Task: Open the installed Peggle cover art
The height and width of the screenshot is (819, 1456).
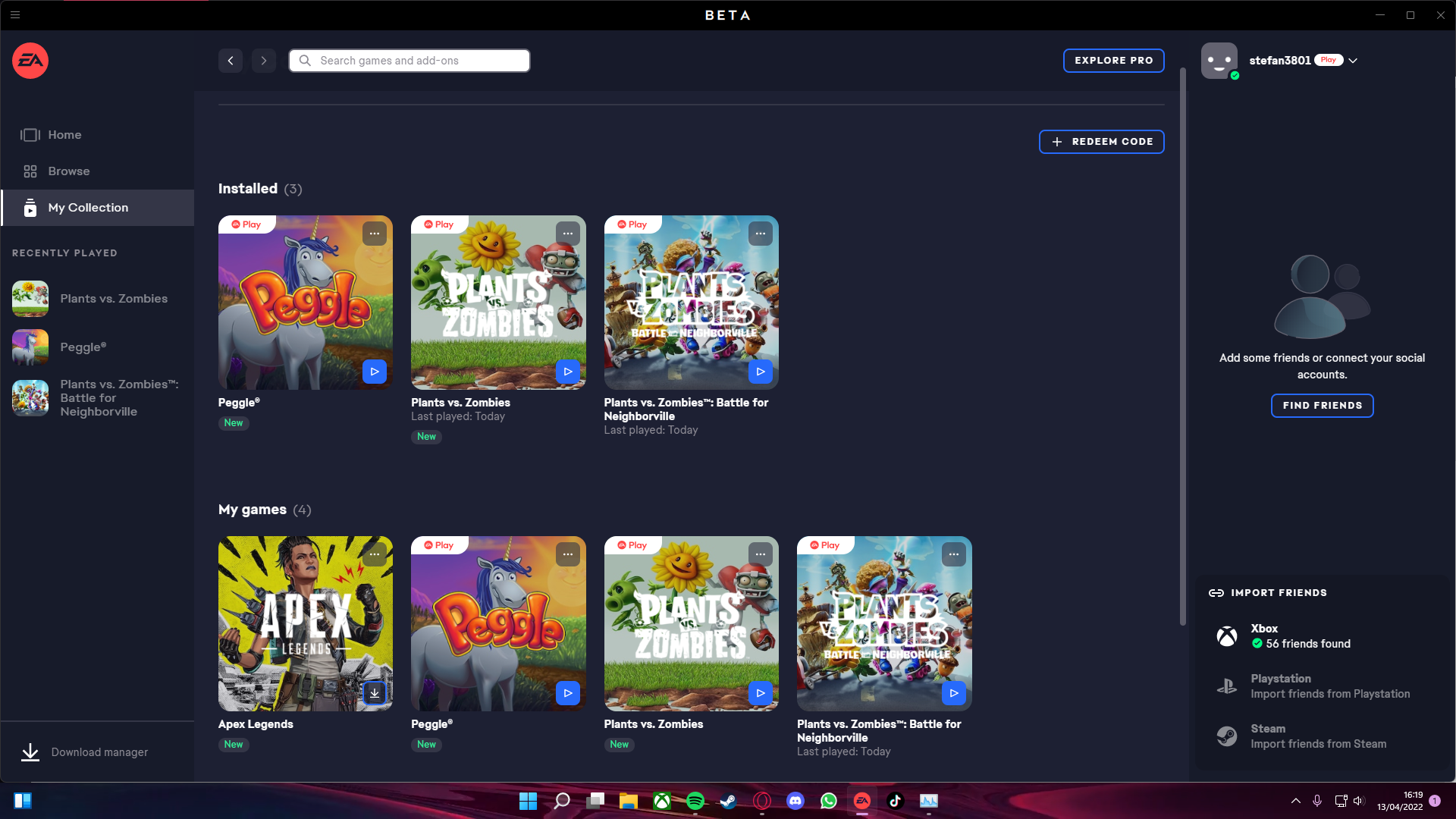Action: (306, 303)
